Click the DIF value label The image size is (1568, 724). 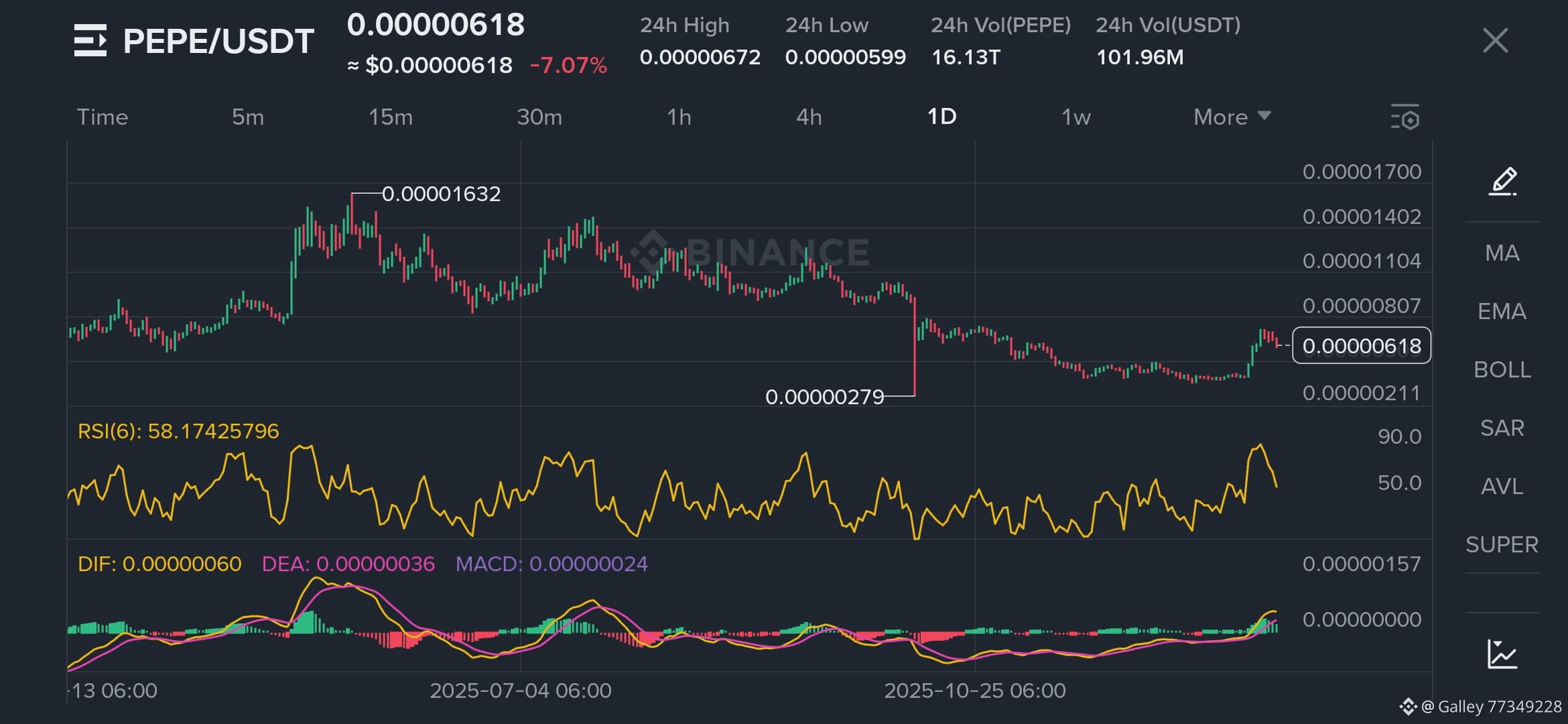point(159,564)
